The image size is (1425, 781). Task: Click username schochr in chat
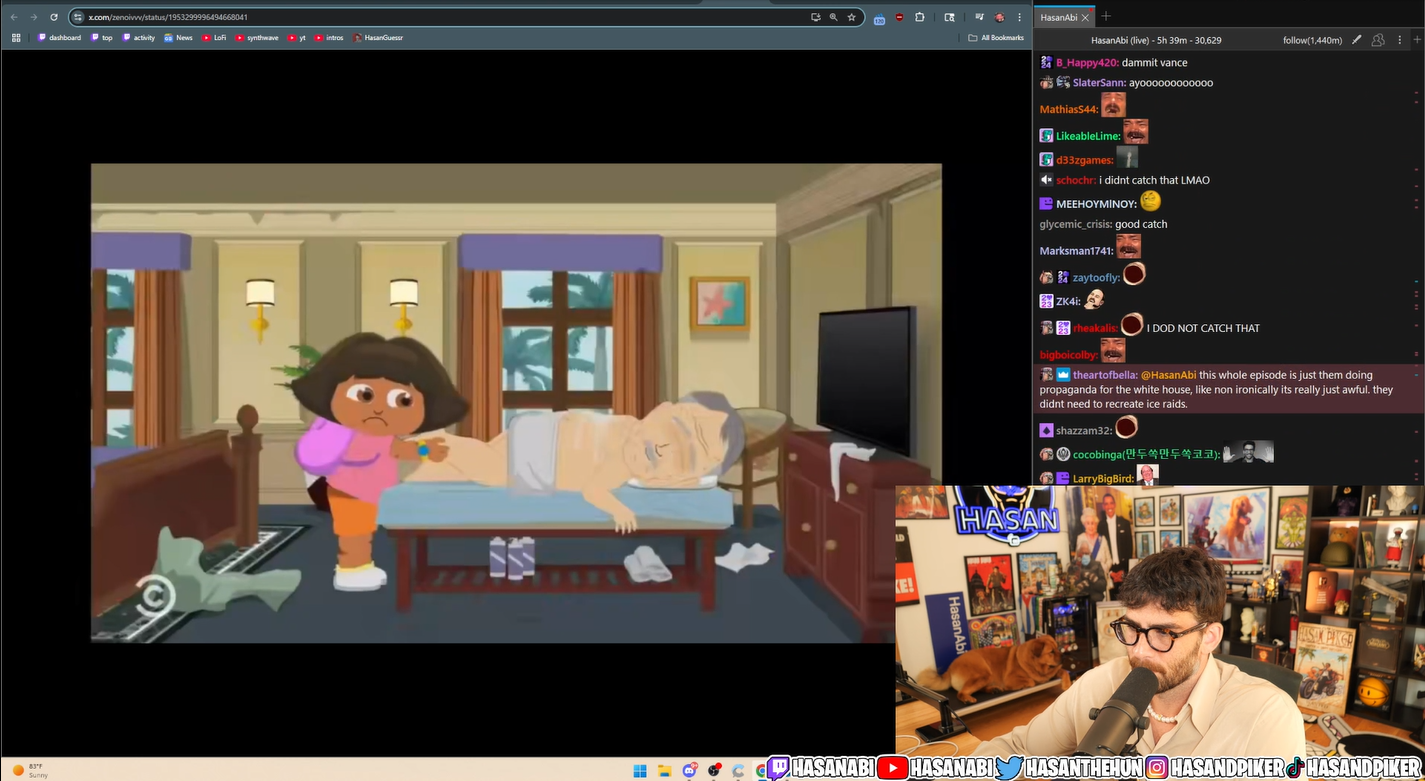pyautogui.click(x=1076, y=181)
